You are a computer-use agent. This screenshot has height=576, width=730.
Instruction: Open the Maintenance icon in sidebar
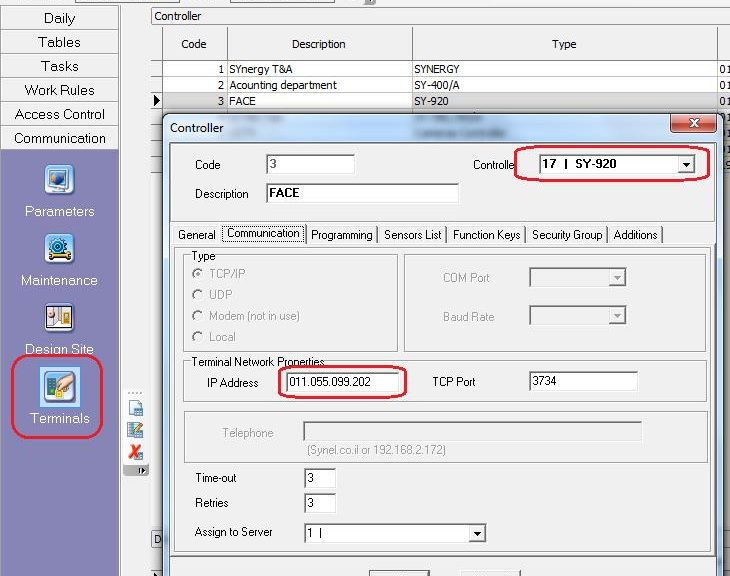pos(59,249)
